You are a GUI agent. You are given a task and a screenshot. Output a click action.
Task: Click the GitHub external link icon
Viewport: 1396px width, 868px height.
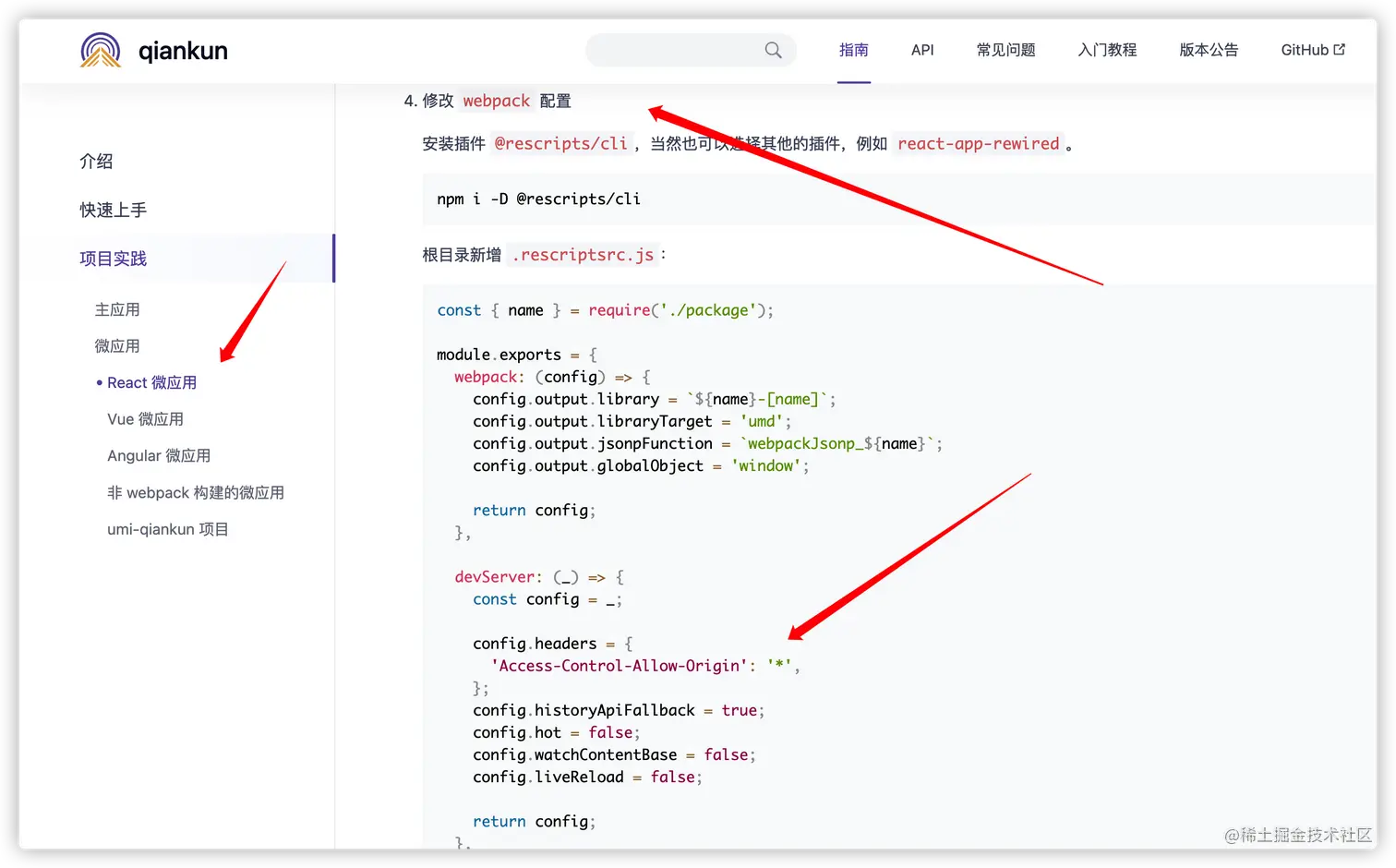[1340, 50]
